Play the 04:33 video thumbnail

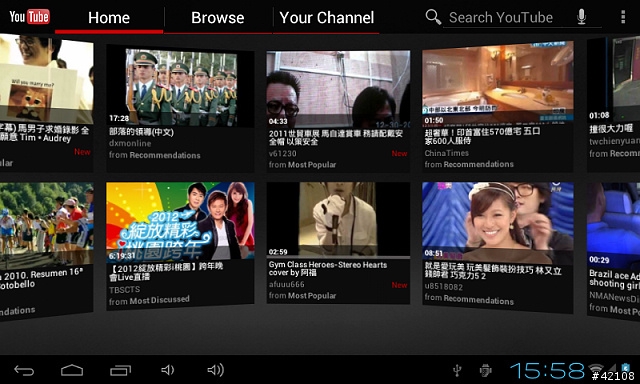tap(338, 89)
